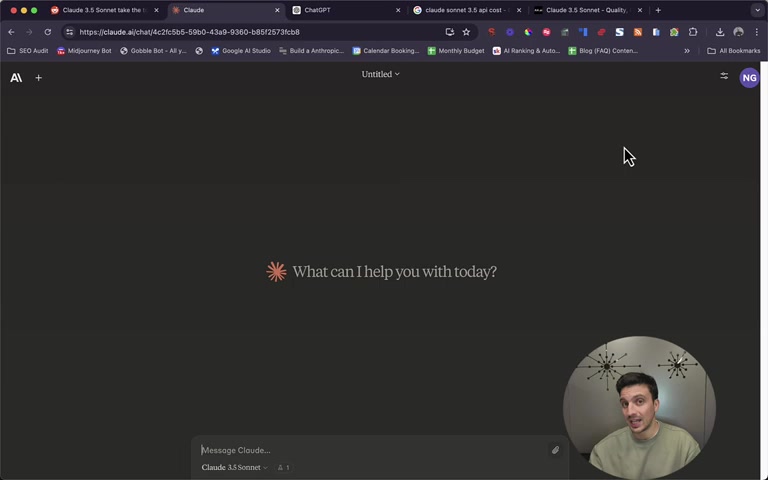Start a new chat with plus icon
768x480 pixels.
coord(38,78)
